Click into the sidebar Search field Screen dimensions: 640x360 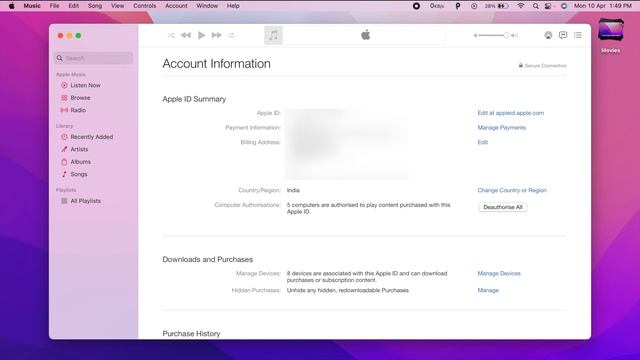pos(93,58)
